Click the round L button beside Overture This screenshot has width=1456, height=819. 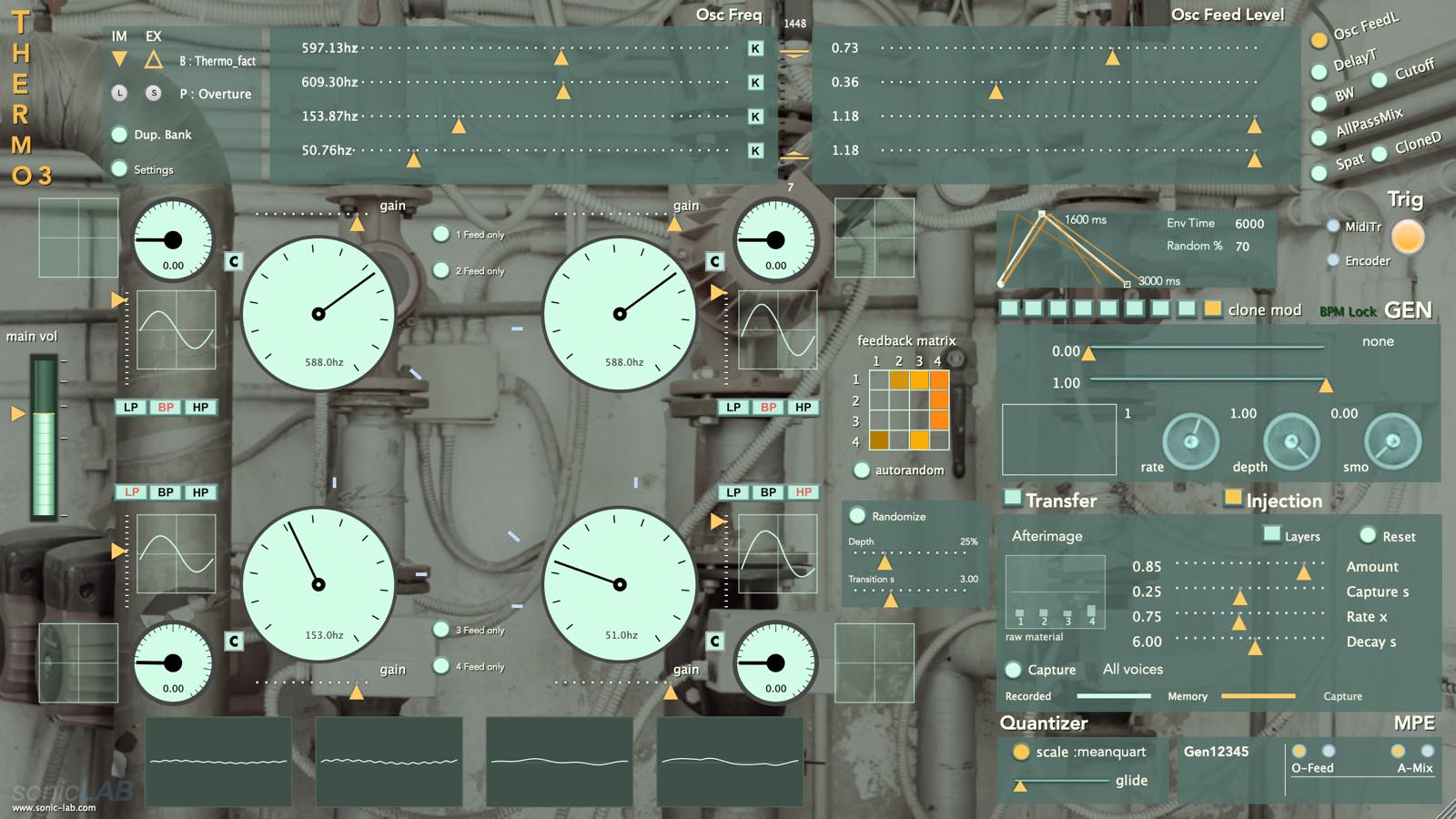119,93
